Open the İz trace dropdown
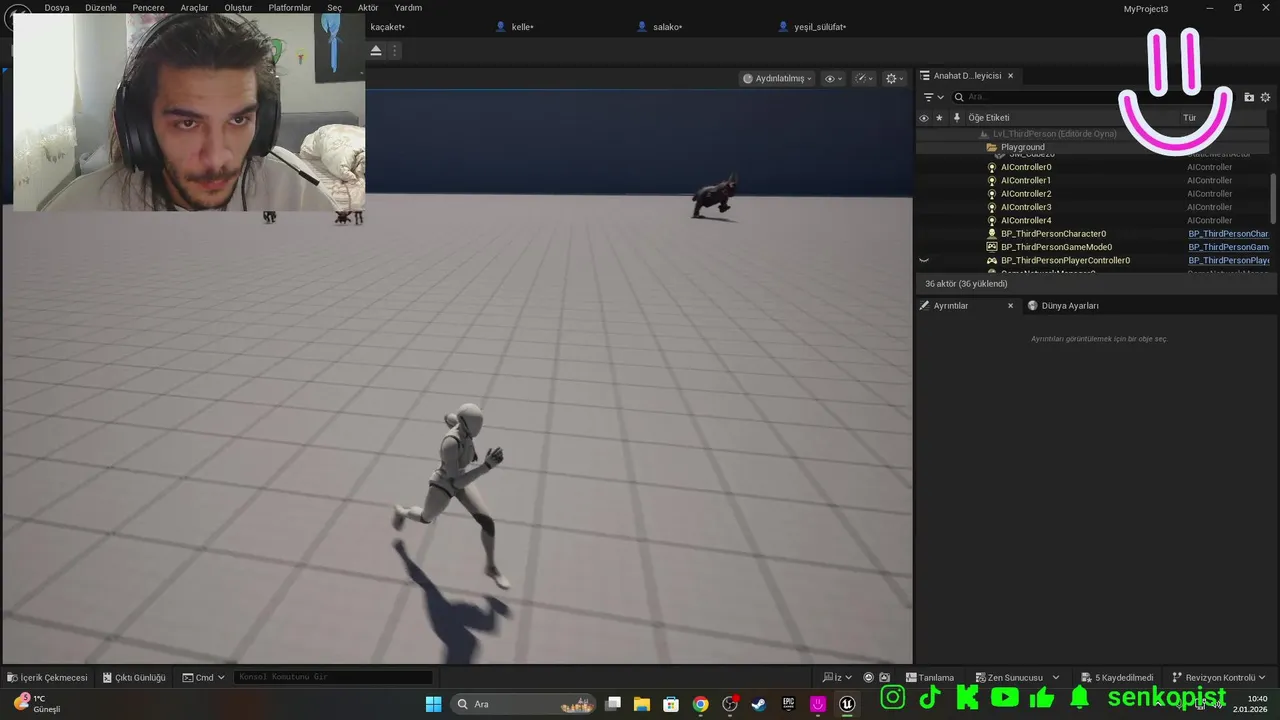Viewport: 1280px width, 720px height. (839, 677)
